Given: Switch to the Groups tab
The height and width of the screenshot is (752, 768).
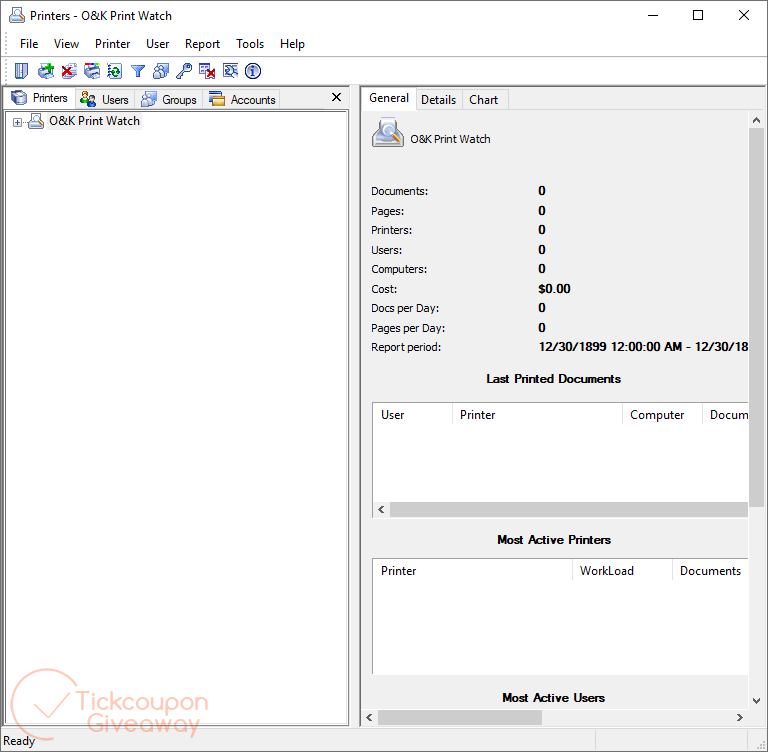Looking at the screenshot, I should pos(169,99).
